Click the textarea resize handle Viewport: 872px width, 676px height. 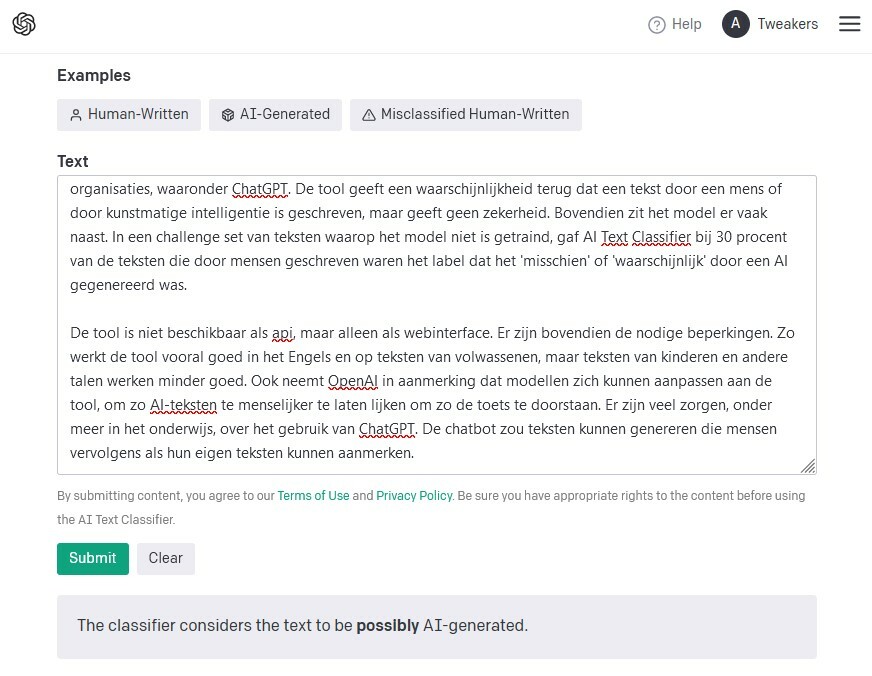pyautogui.click(x=808, y=466)
